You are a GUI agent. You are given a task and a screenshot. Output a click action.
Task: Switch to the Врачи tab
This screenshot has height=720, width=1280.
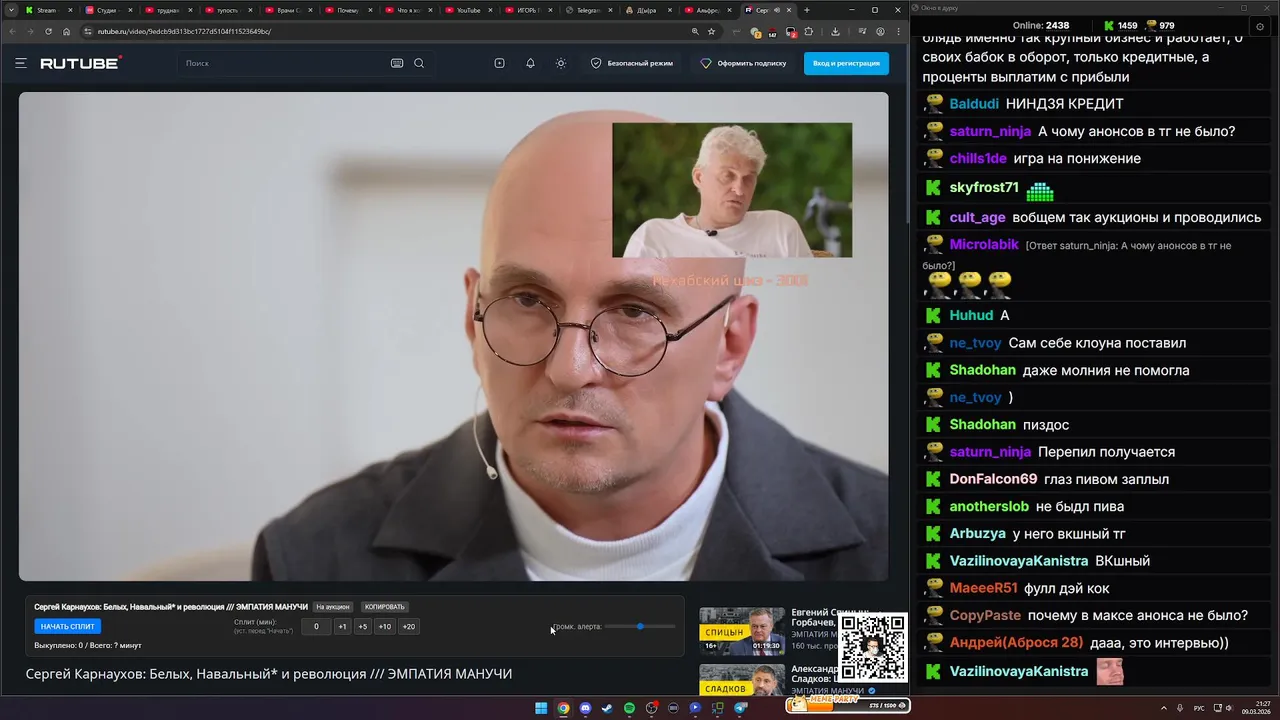click(289, 10)
